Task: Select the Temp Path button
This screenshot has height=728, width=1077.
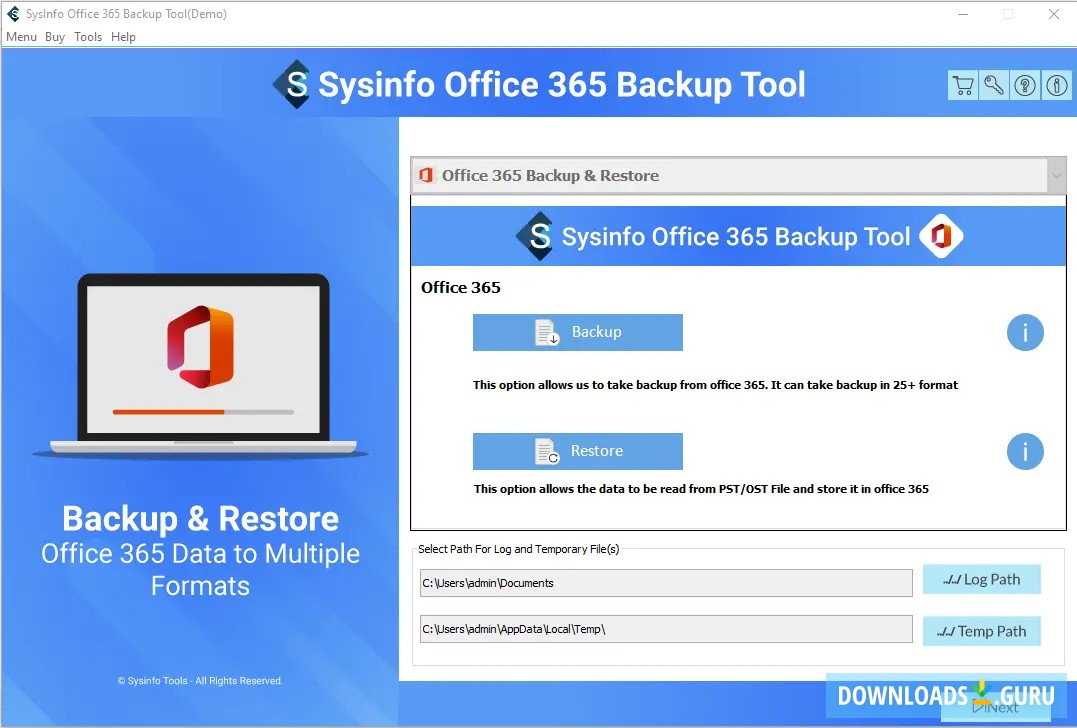Action: point(982,630)
